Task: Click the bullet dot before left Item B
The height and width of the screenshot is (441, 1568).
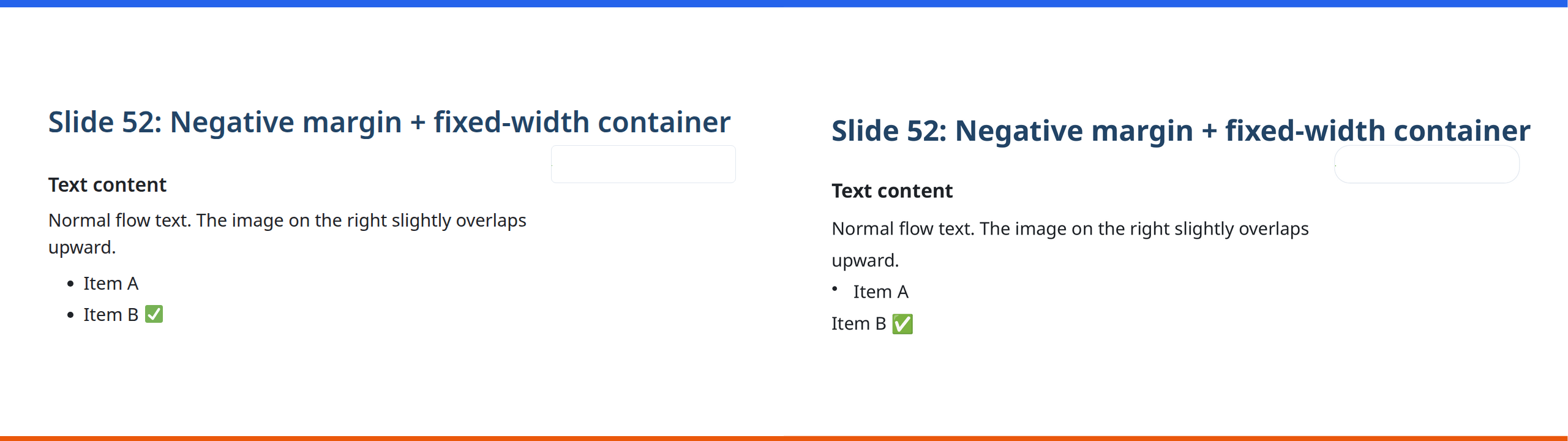Action: pyautogui.click(x=71, y=315)
